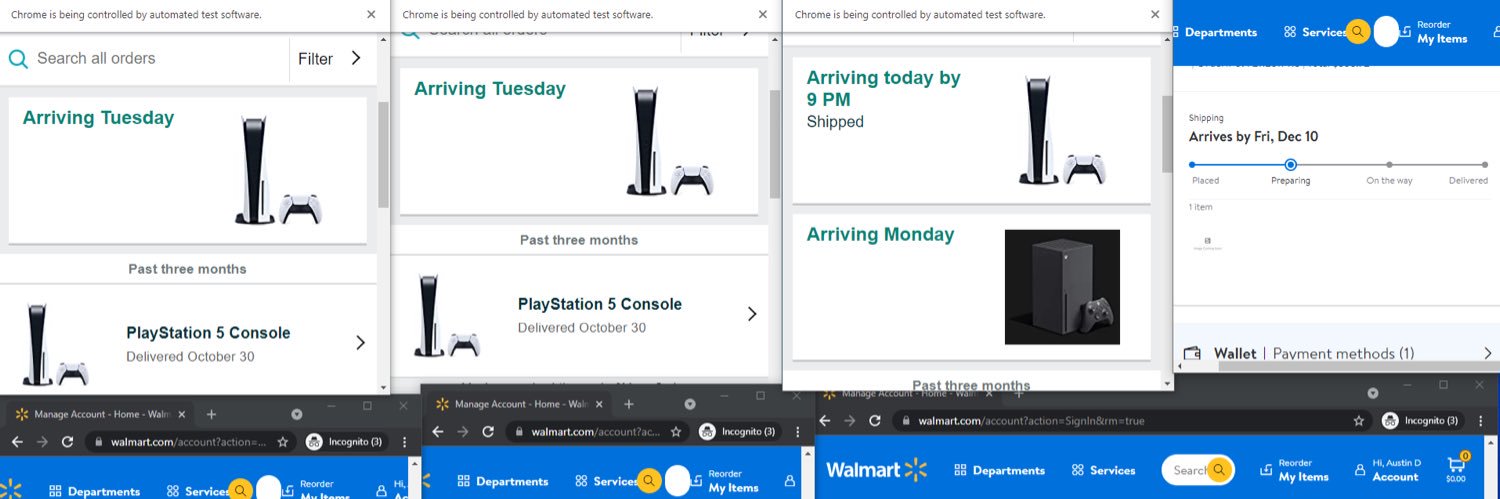Open Arriving Tuesday card in the leftmost popup

188,170
